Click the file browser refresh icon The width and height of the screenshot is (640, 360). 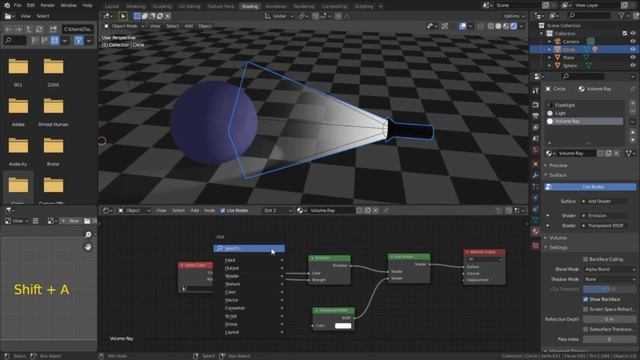coord(39,29)
